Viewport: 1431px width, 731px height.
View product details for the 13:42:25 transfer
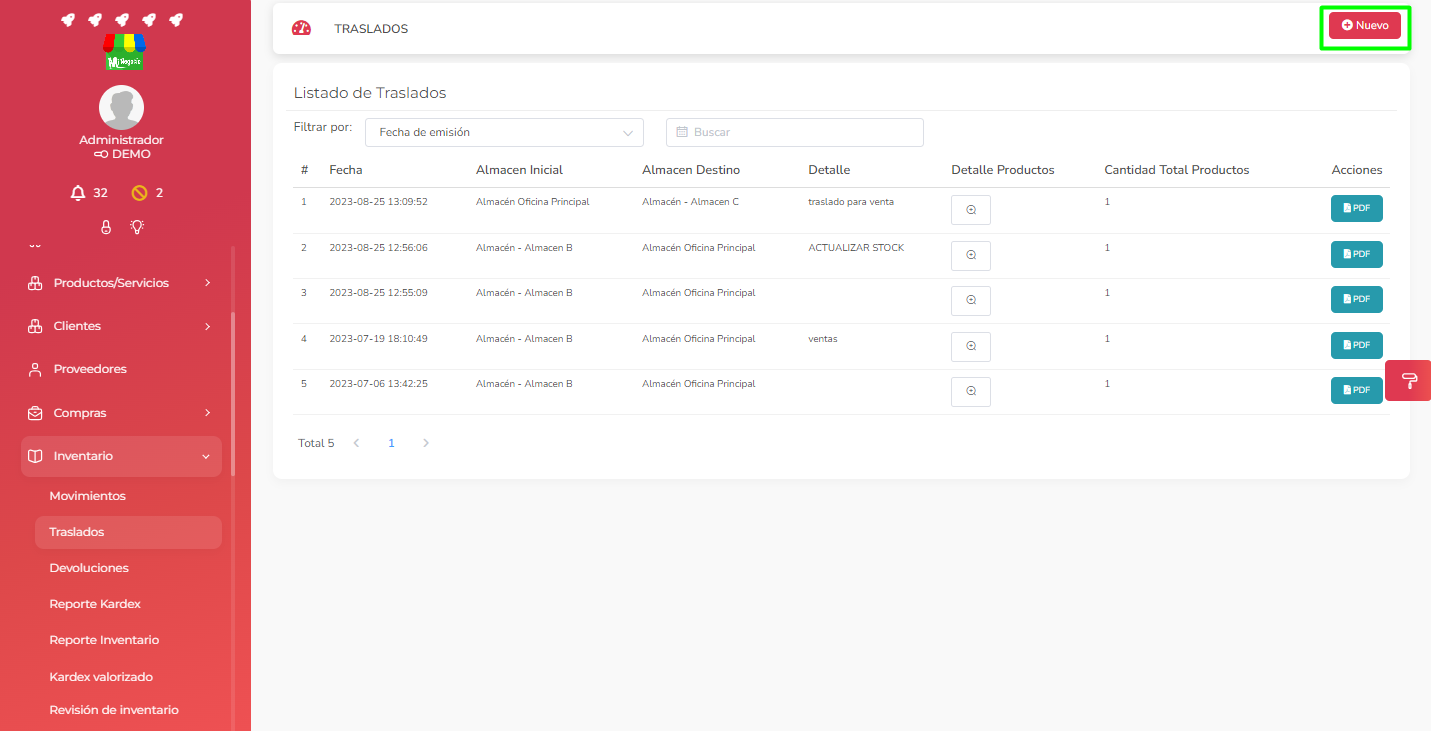coord(970,391)
